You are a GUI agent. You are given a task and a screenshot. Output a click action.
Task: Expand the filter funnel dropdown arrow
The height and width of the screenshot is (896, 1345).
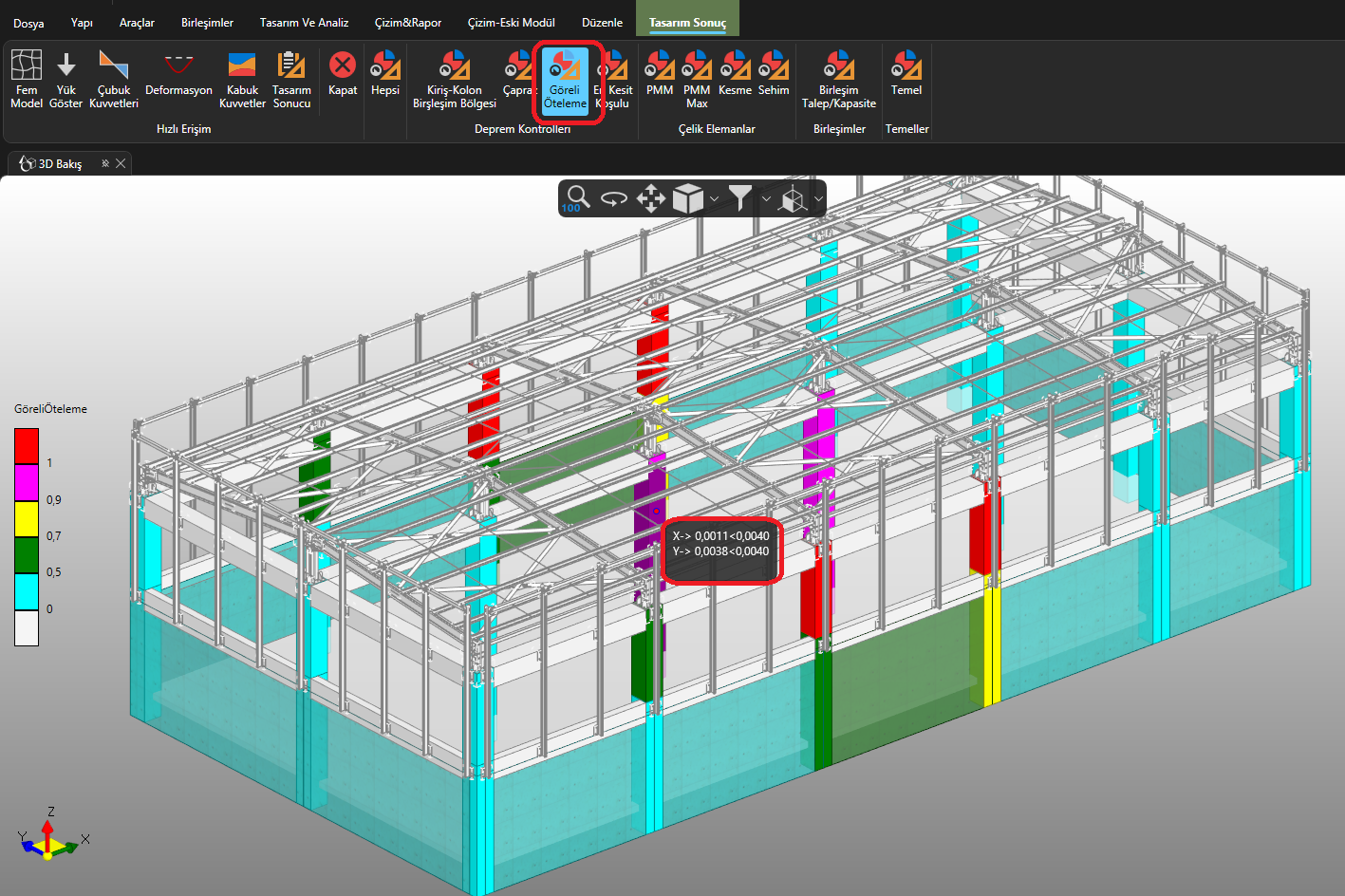pos(766,198)
